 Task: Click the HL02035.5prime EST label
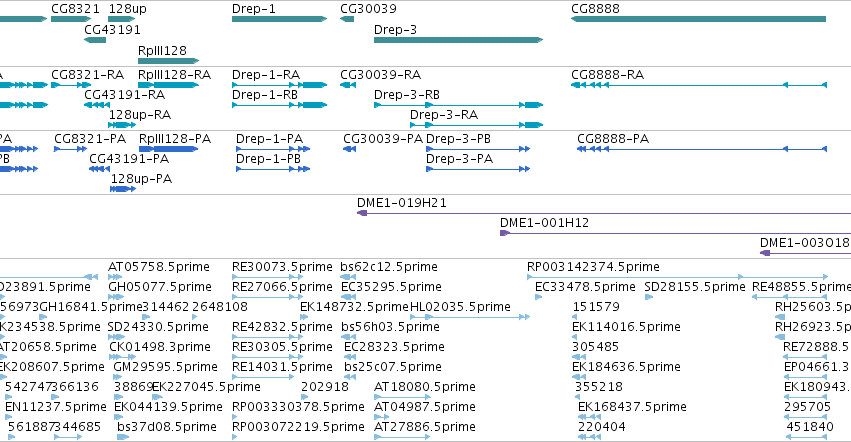tap(460, 307)
